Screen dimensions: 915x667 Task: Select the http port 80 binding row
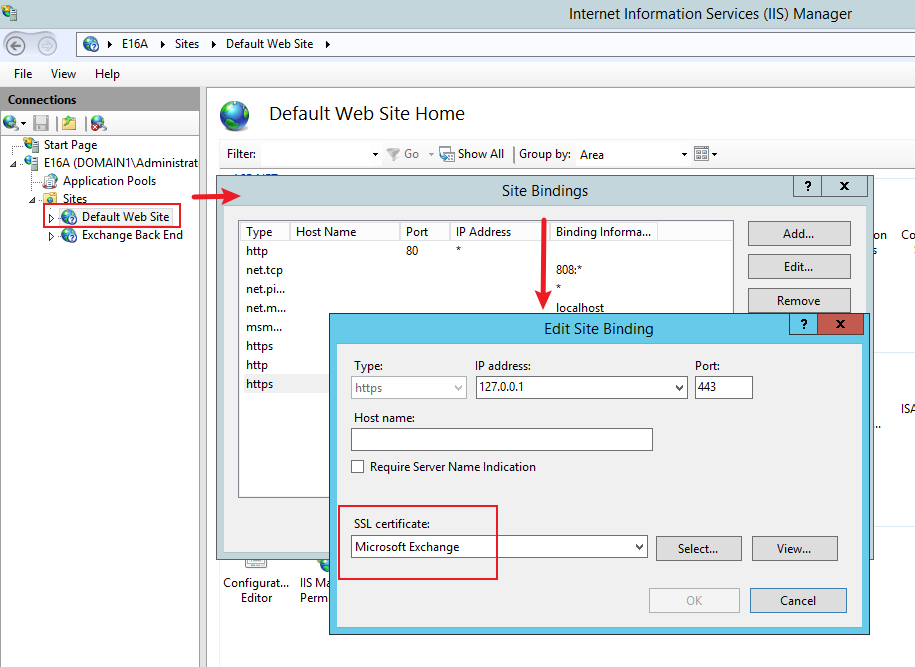[486, 251]
